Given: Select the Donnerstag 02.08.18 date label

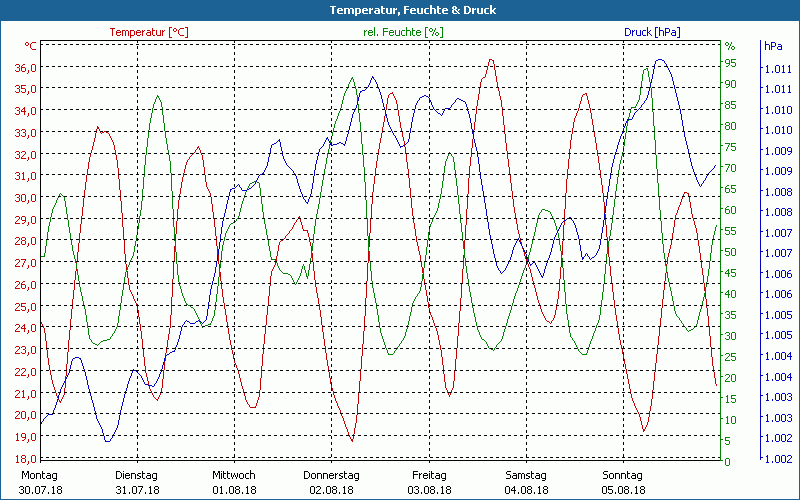Looking at the screenshot, I should (x=331, y=482).
